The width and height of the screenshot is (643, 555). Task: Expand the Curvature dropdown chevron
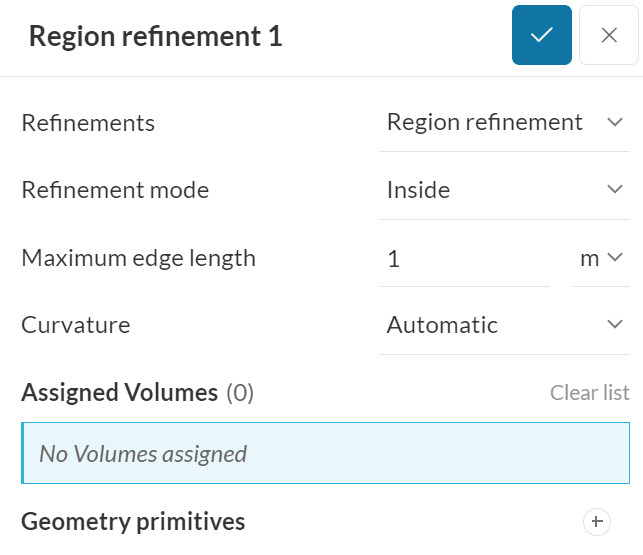pyautogui.click(x=614, y=325)
